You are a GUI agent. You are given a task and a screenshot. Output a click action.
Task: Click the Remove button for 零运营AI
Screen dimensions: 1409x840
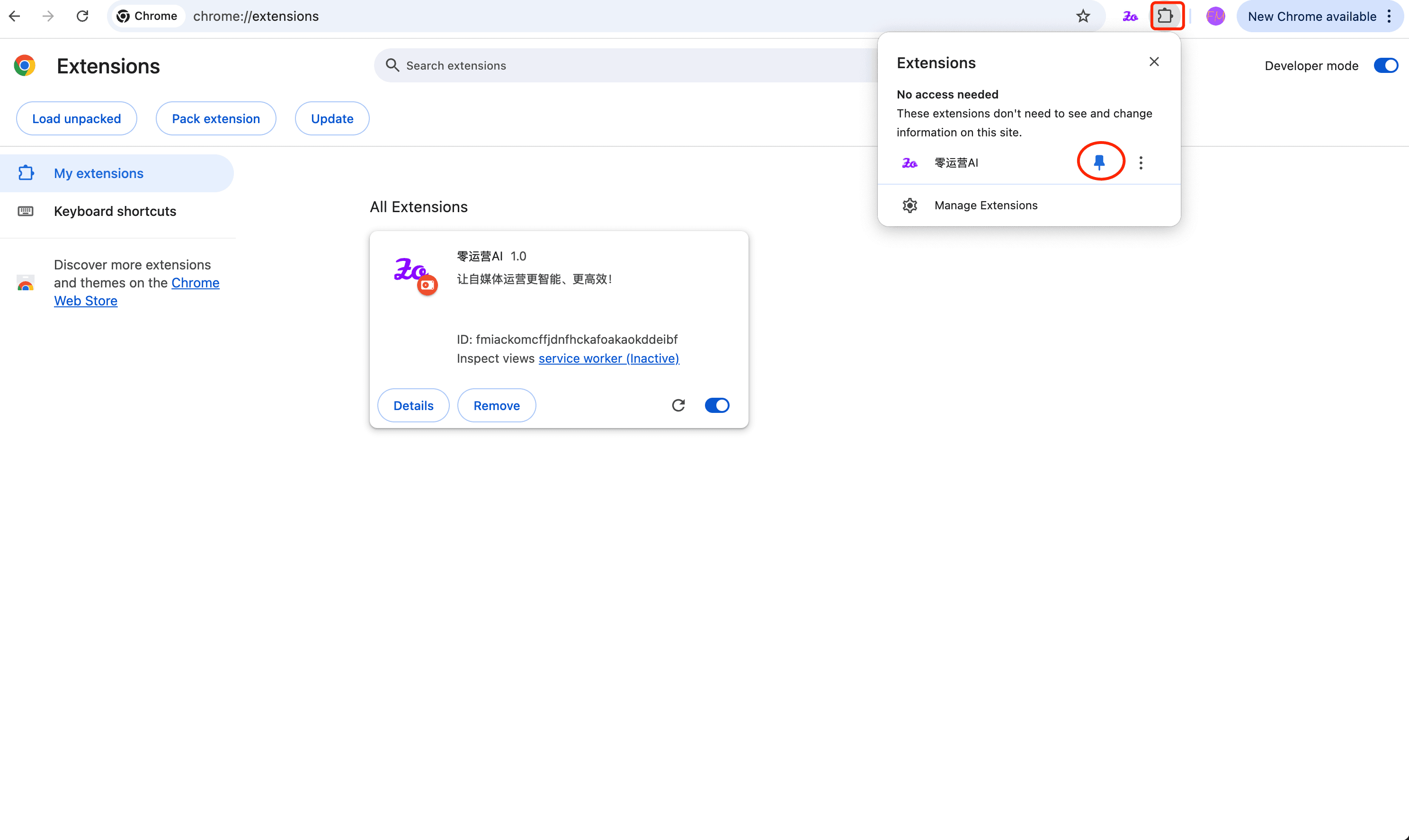[x=497, y=405]
